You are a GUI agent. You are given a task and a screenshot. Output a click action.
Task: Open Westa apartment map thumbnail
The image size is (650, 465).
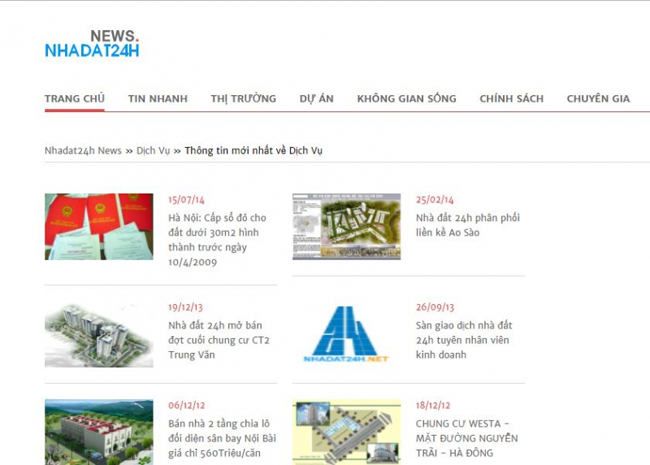coord(347,432)
